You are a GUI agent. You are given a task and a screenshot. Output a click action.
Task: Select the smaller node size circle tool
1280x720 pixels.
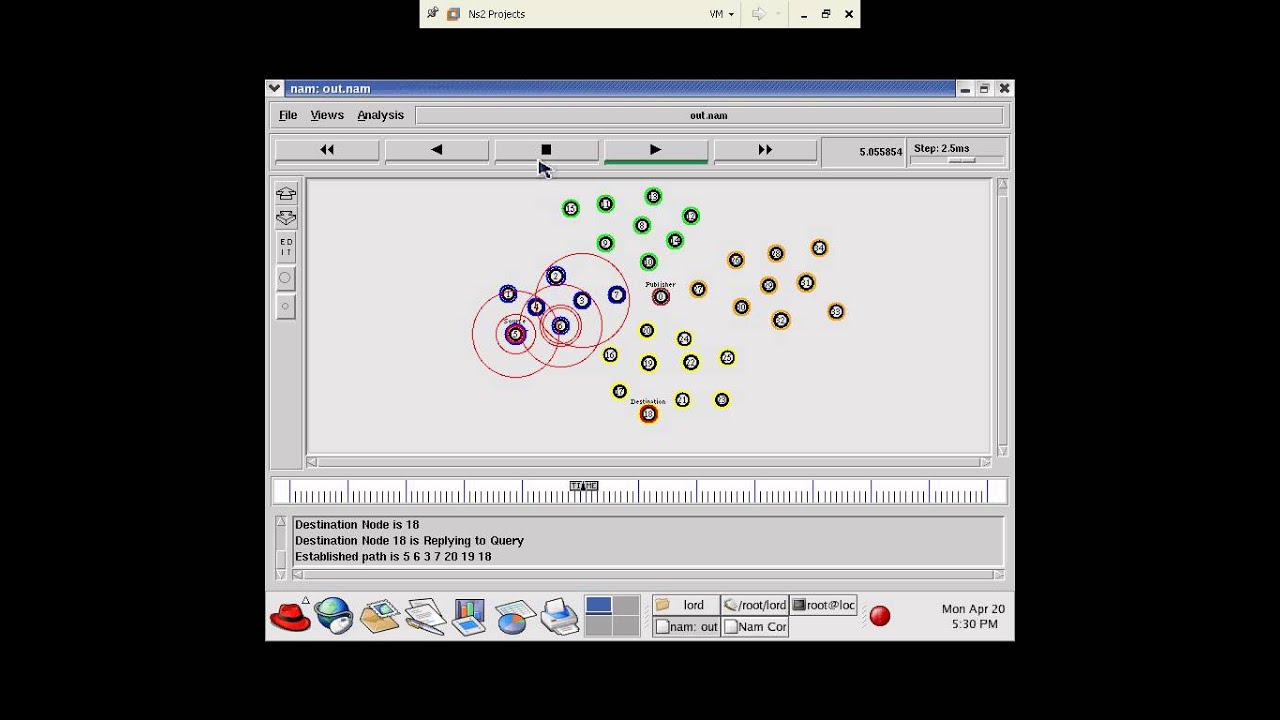click(286, 306)
